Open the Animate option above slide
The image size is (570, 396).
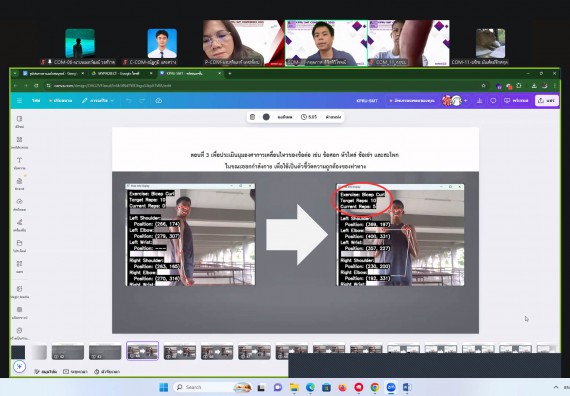pyautogui.click(x=285, y=117)
